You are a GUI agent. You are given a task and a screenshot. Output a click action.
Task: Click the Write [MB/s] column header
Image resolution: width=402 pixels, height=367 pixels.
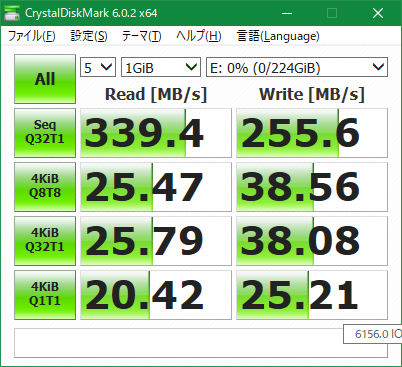[312, 94]
